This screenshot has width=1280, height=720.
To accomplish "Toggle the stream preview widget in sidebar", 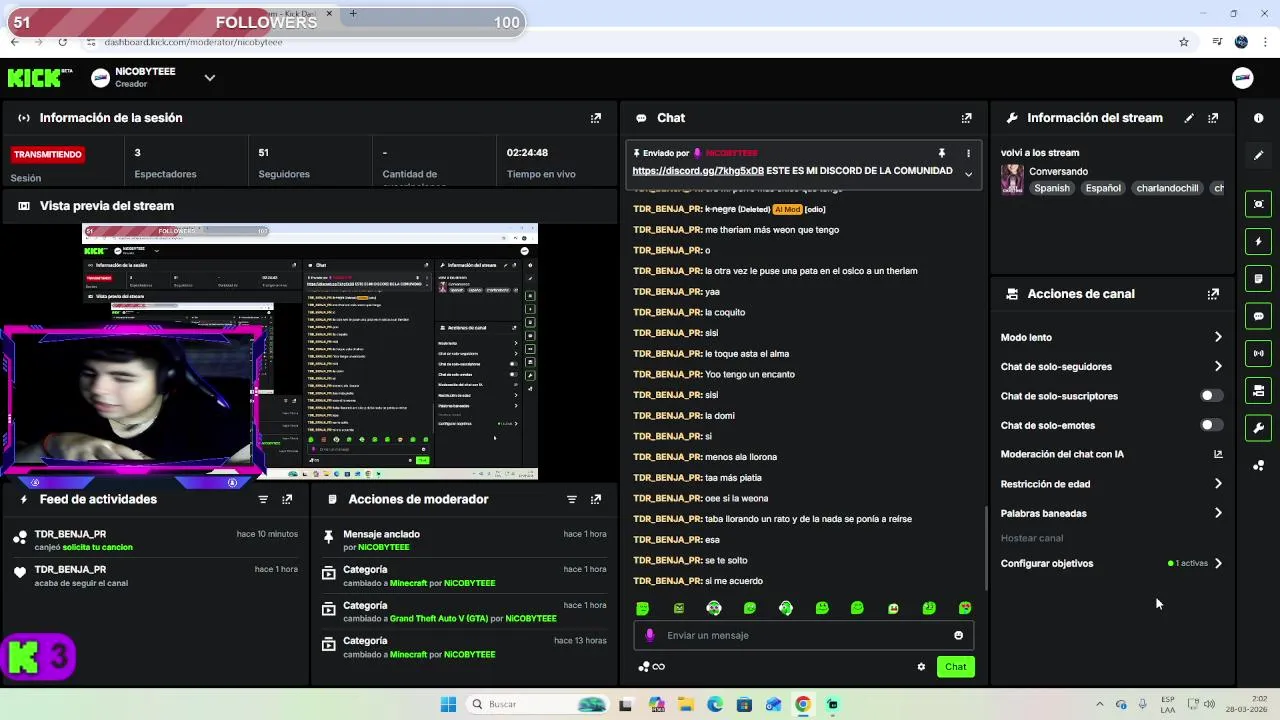I will 1258,204.
